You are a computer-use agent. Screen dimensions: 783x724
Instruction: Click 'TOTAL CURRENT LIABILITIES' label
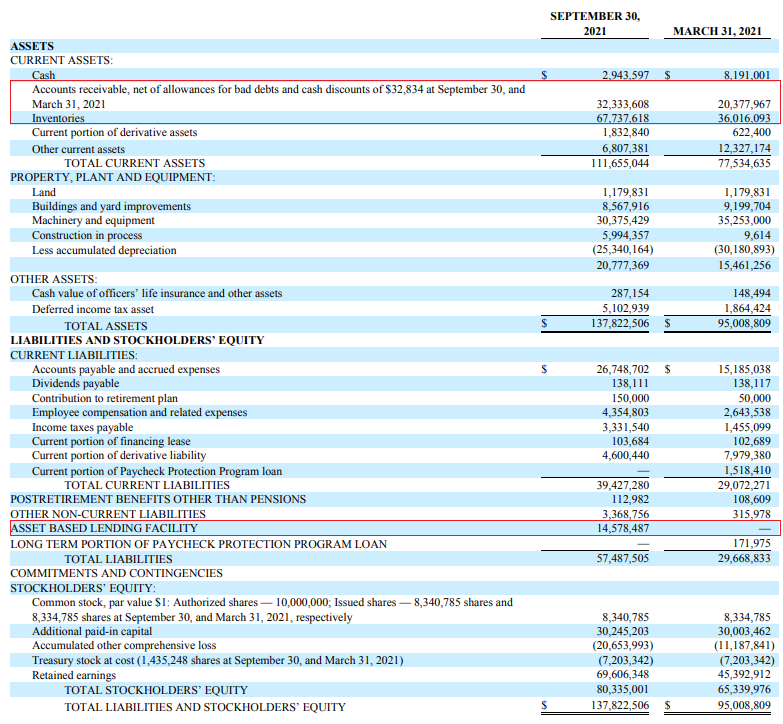147,485
